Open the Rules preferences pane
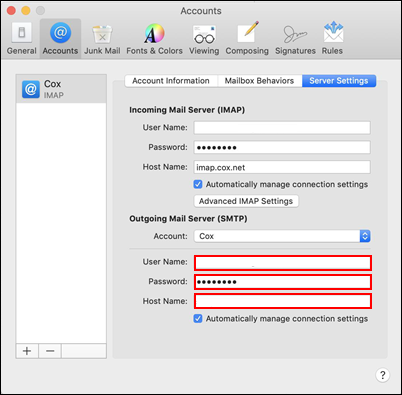 332,38
